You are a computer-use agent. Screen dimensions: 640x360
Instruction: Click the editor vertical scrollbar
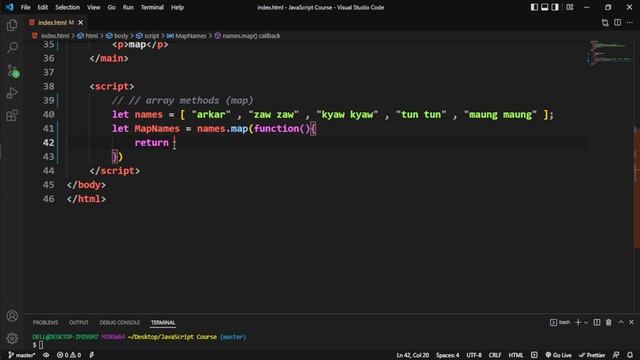click(637, 187)
